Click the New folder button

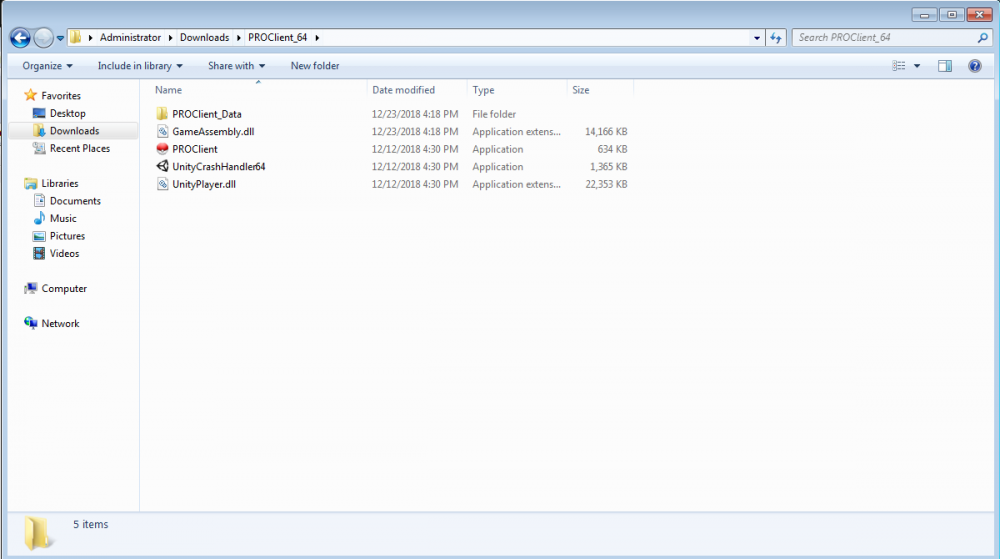(x=315, y=66)
